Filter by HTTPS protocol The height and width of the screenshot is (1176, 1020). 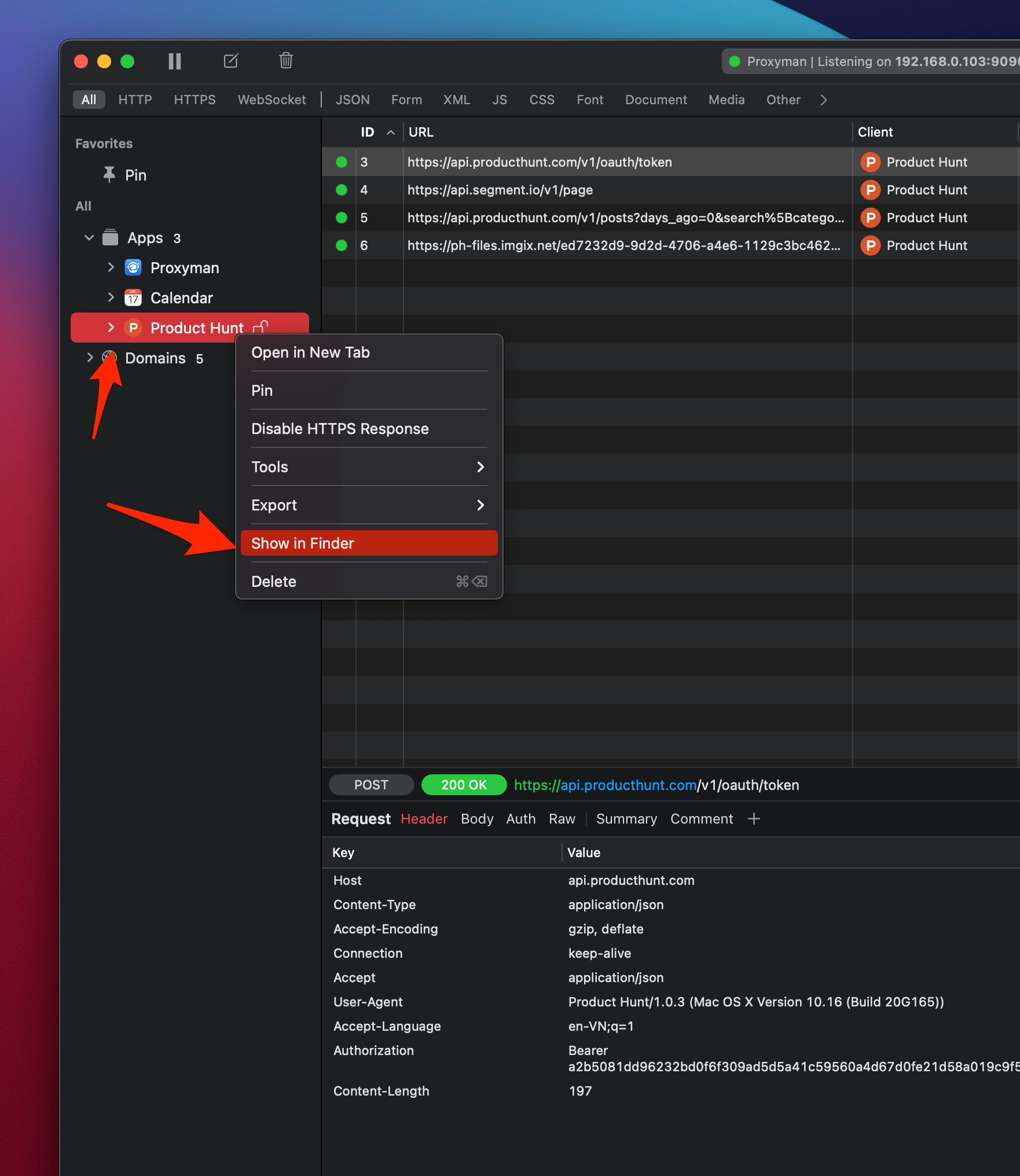(195, 100)
